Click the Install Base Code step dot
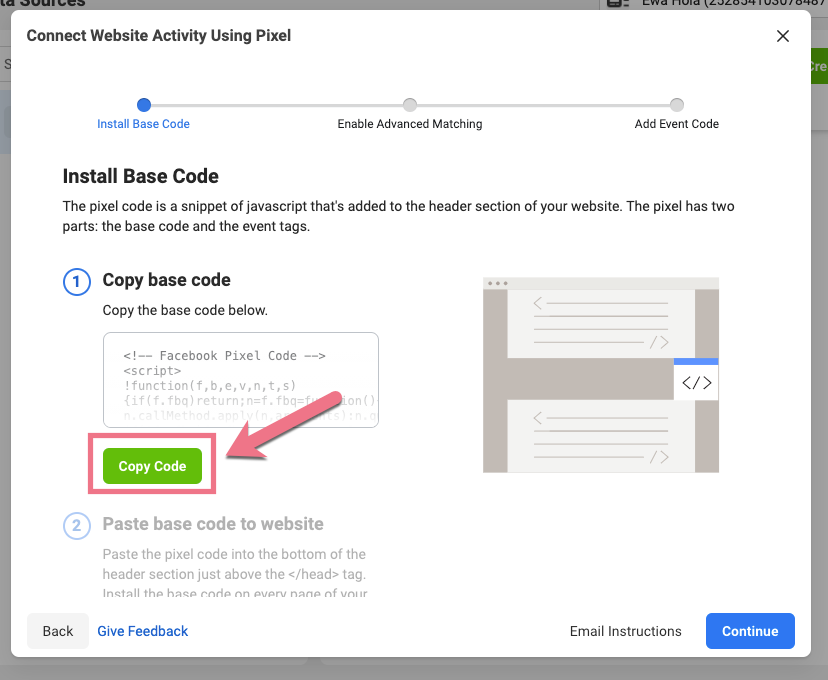The height and width of the screenshot is (680, 828). point(144,104)
